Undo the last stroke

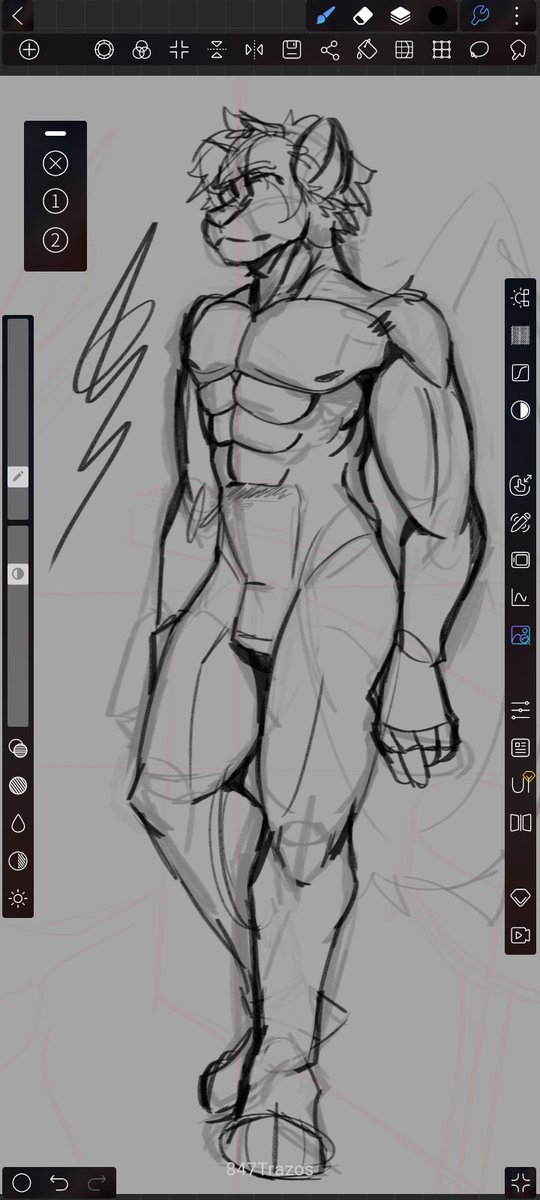coord(59,1183)
